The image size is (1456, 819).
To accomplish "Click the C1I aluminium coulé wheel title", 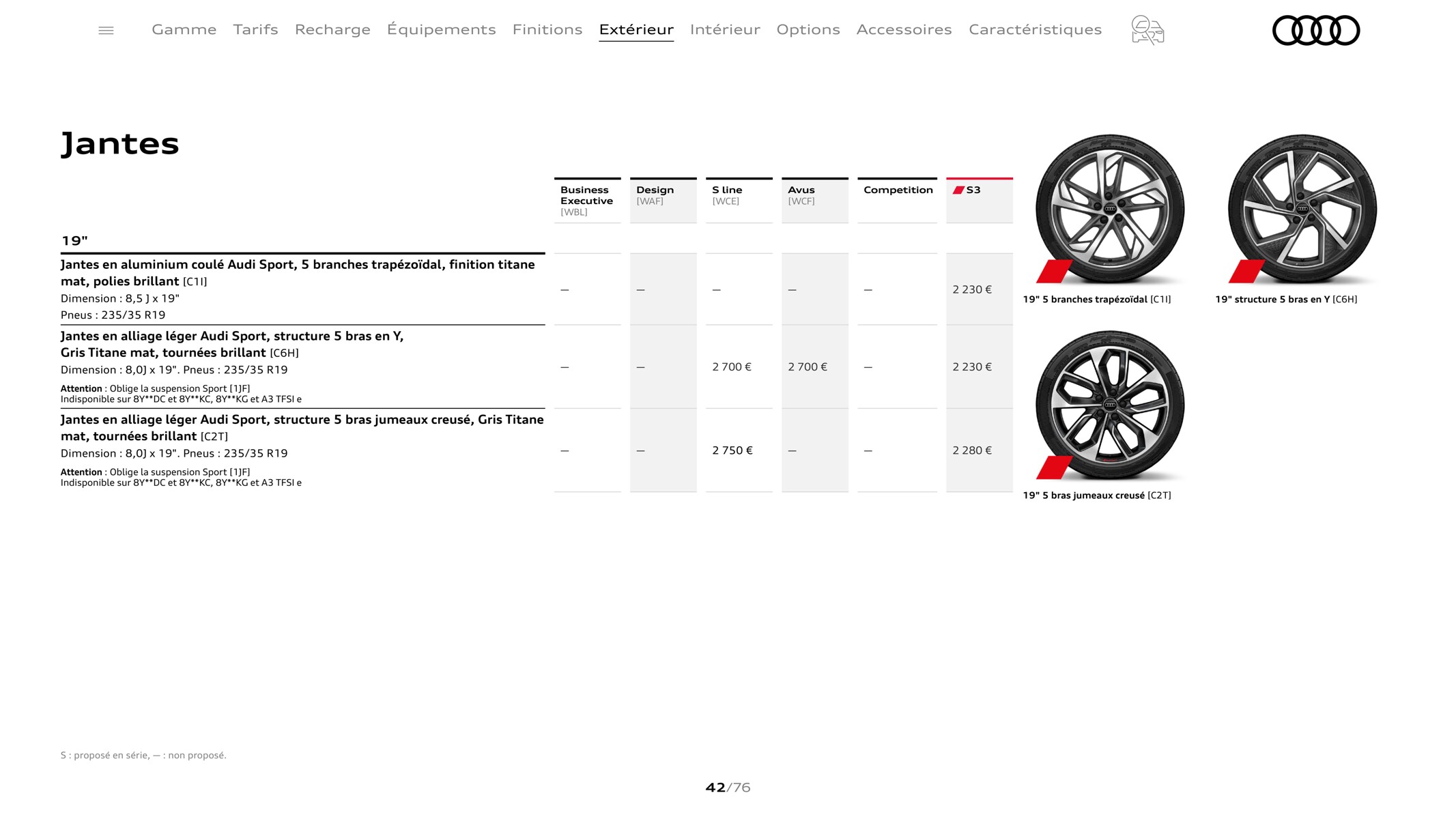I will tap(298, 273).
